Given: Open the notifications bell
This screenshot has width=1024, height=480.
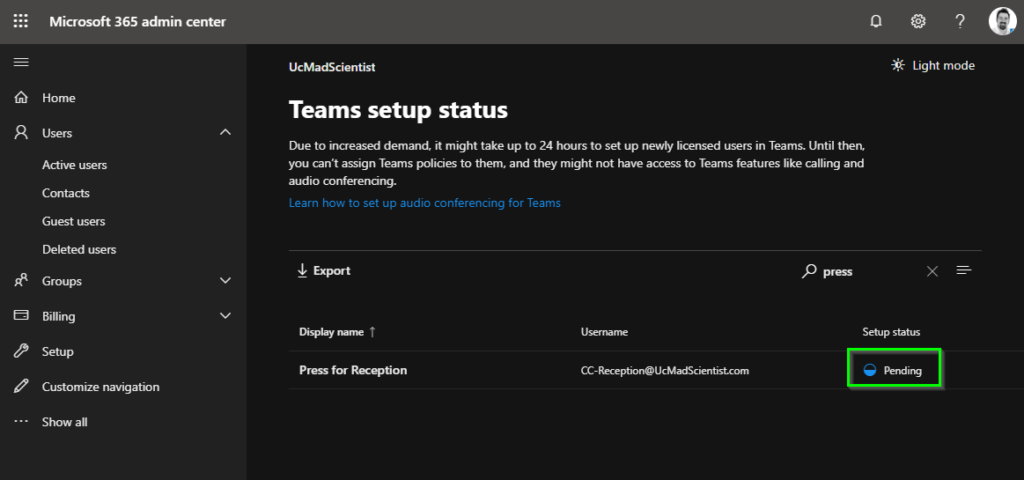Looking at the screenshot, I should click(876, 22).
